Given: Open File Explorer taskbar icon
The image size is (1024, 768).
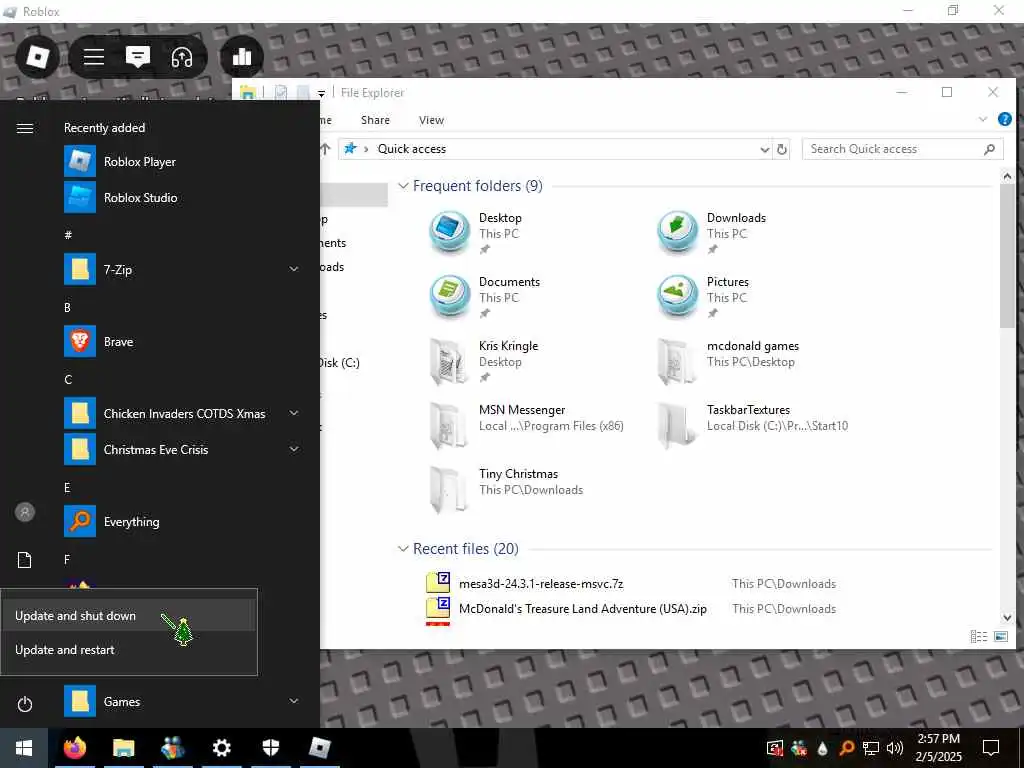Looking at the screenshot, I should click(123, 748).
